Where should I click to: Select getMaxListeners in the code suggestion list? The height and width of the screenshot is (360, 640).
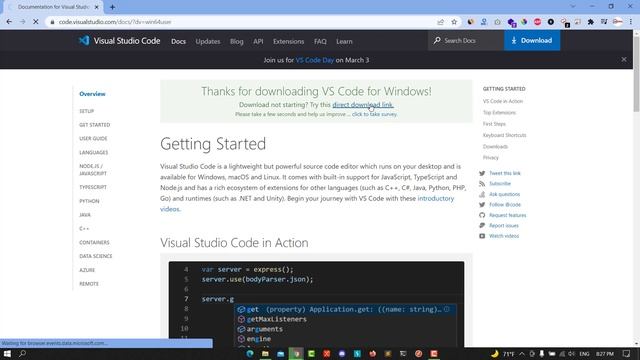click(x=276, y=319)
